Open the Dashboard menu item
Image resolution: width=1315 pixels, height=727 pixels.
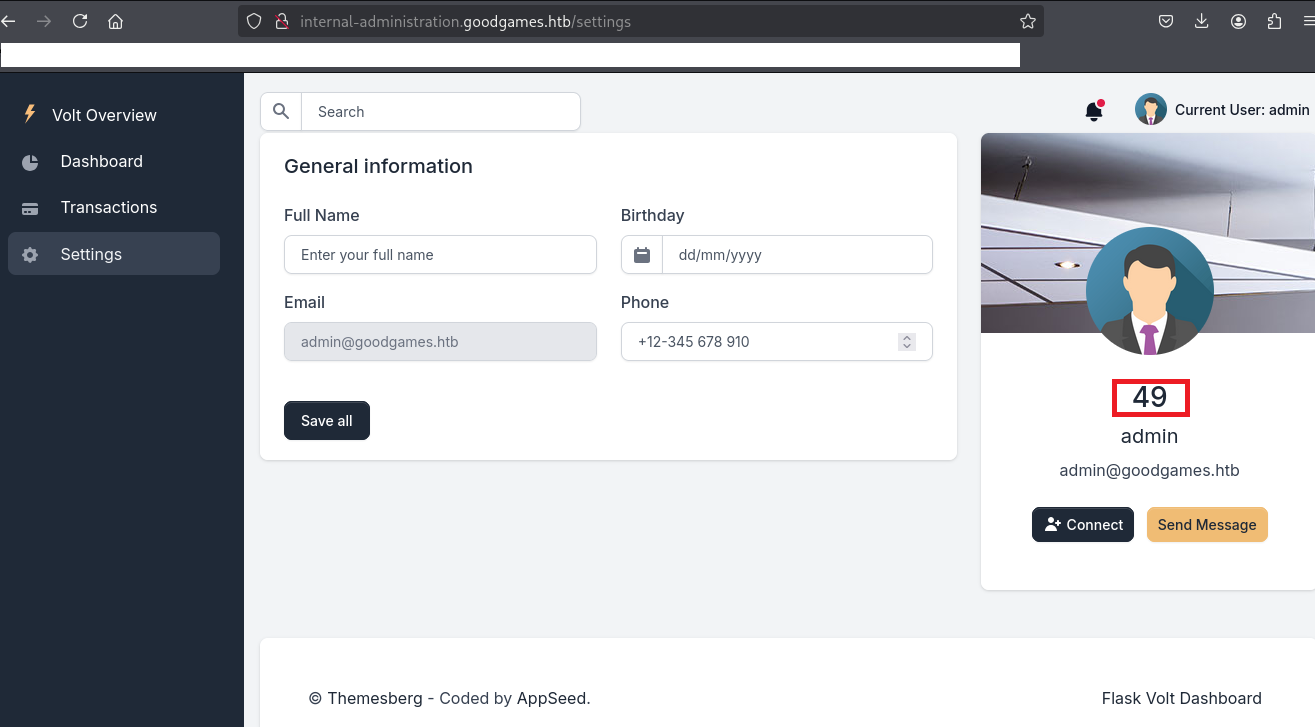click(101, 162)
